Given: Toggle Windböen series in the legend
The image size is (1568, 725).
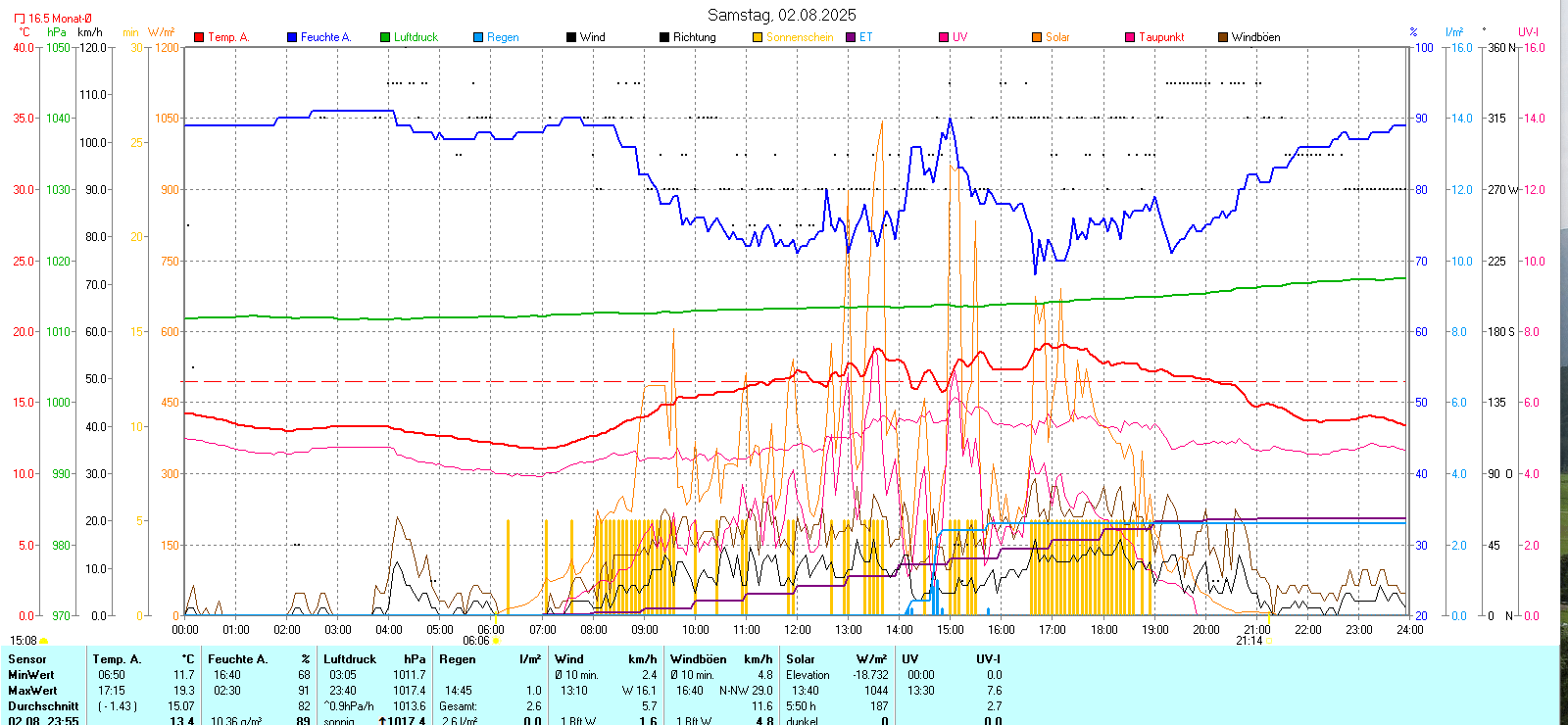Looking at the screenshot, I should (x=1223, y=37).
